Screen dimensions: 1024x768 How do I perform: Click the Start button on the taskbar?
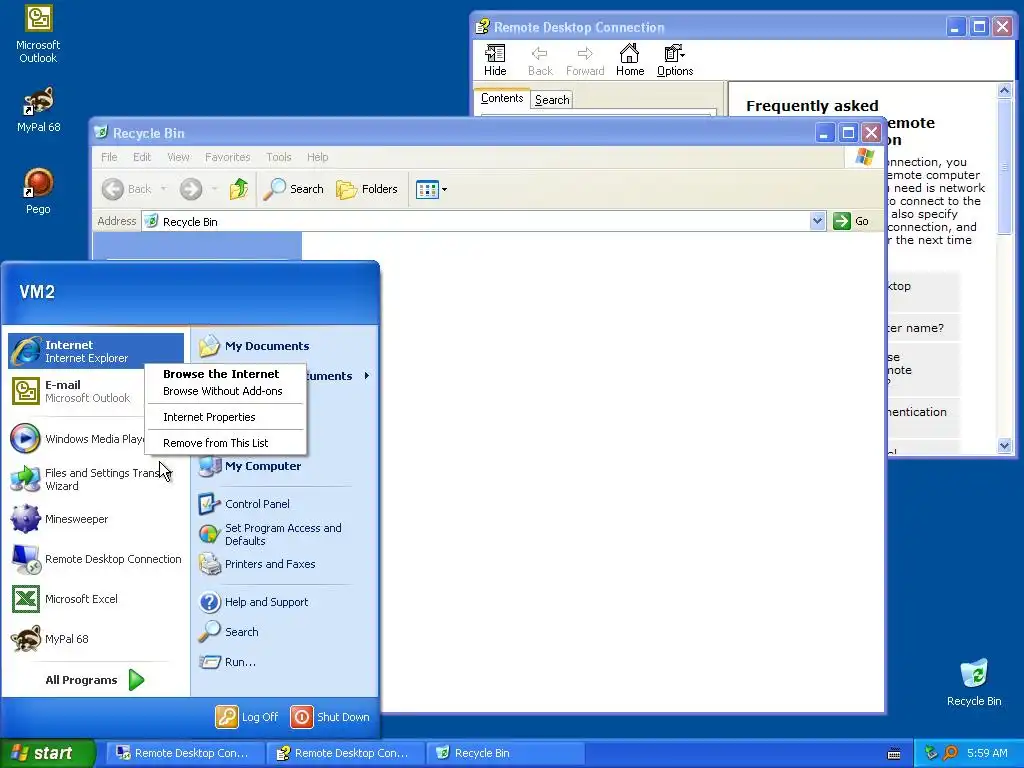(x=48, y=753)
